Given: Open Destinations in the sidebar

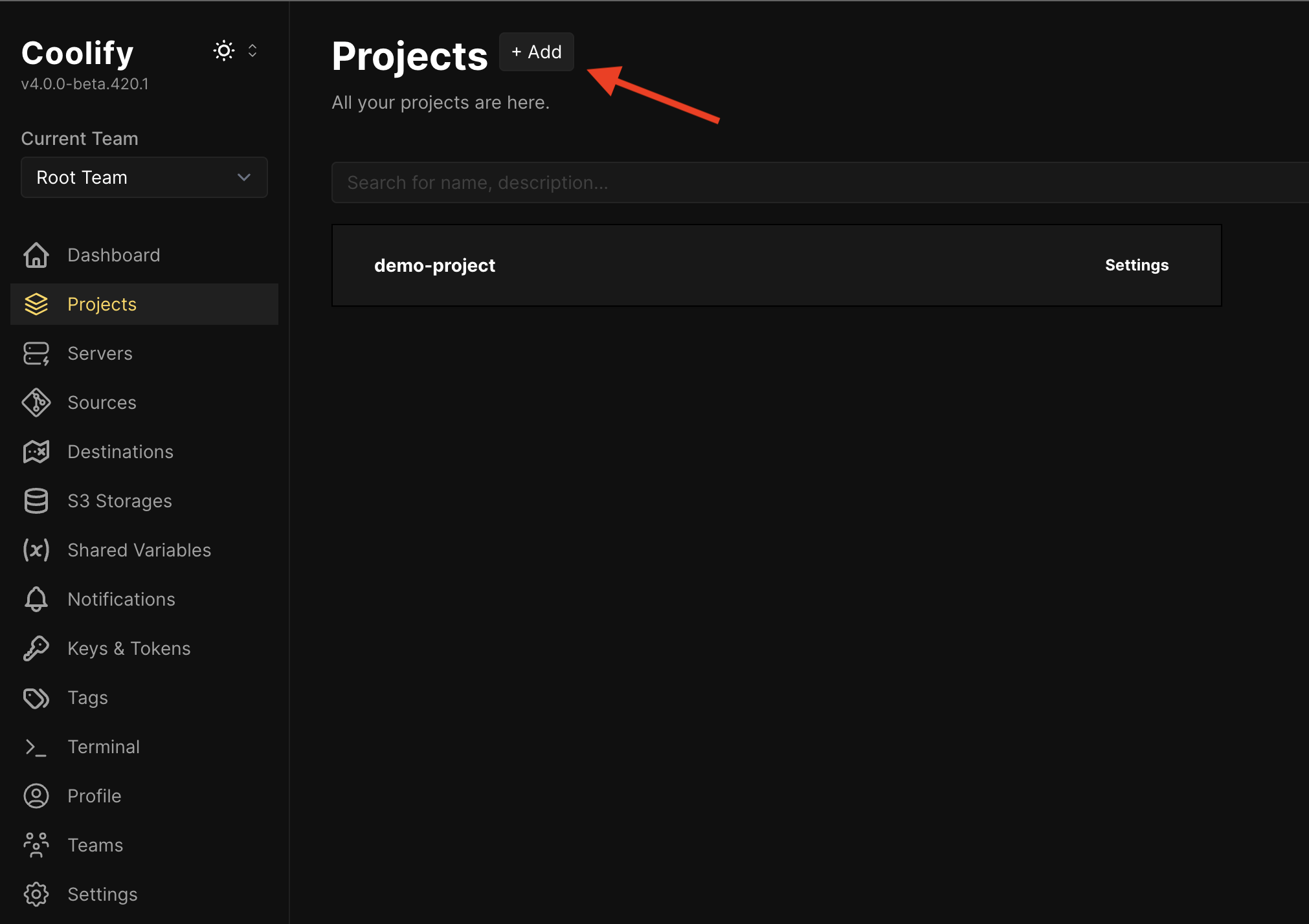Looking at the screenshot, I should pyautogui.click(x=144, y=452).
